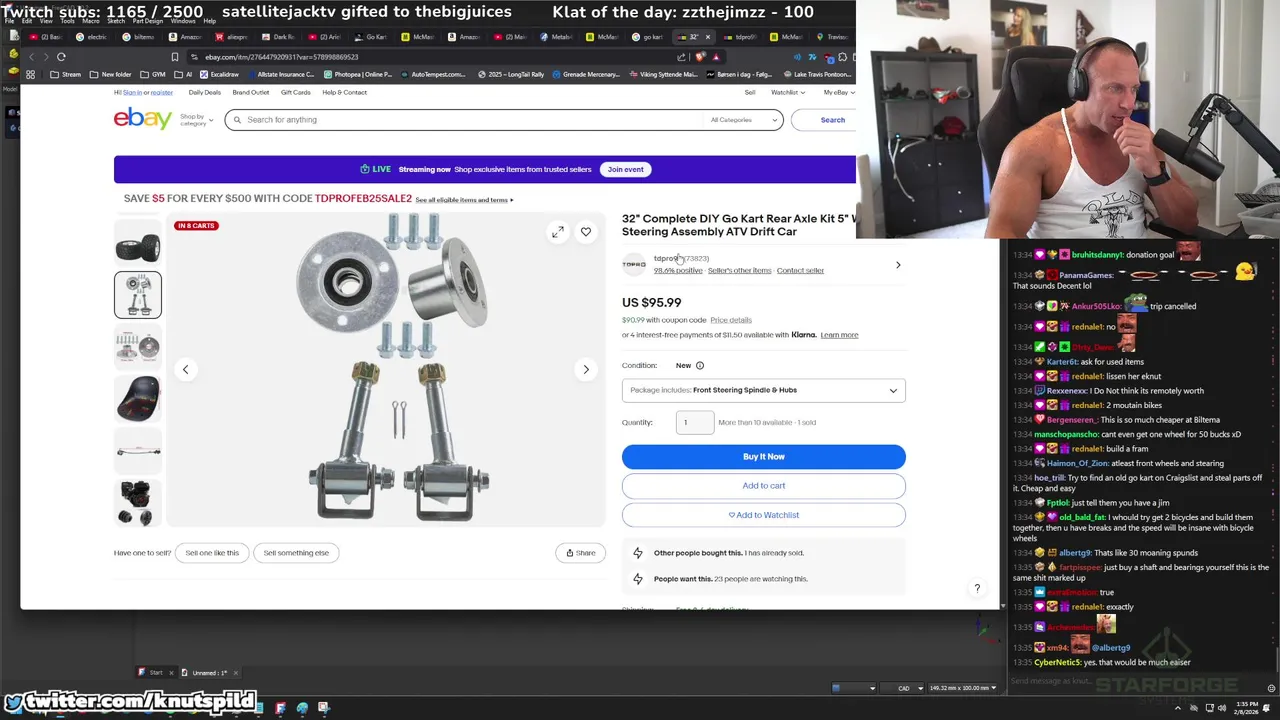This screenshot has width=1280, height=720.
Task: Click the Klarna Learn more link
Action: [x=839, y=335]
